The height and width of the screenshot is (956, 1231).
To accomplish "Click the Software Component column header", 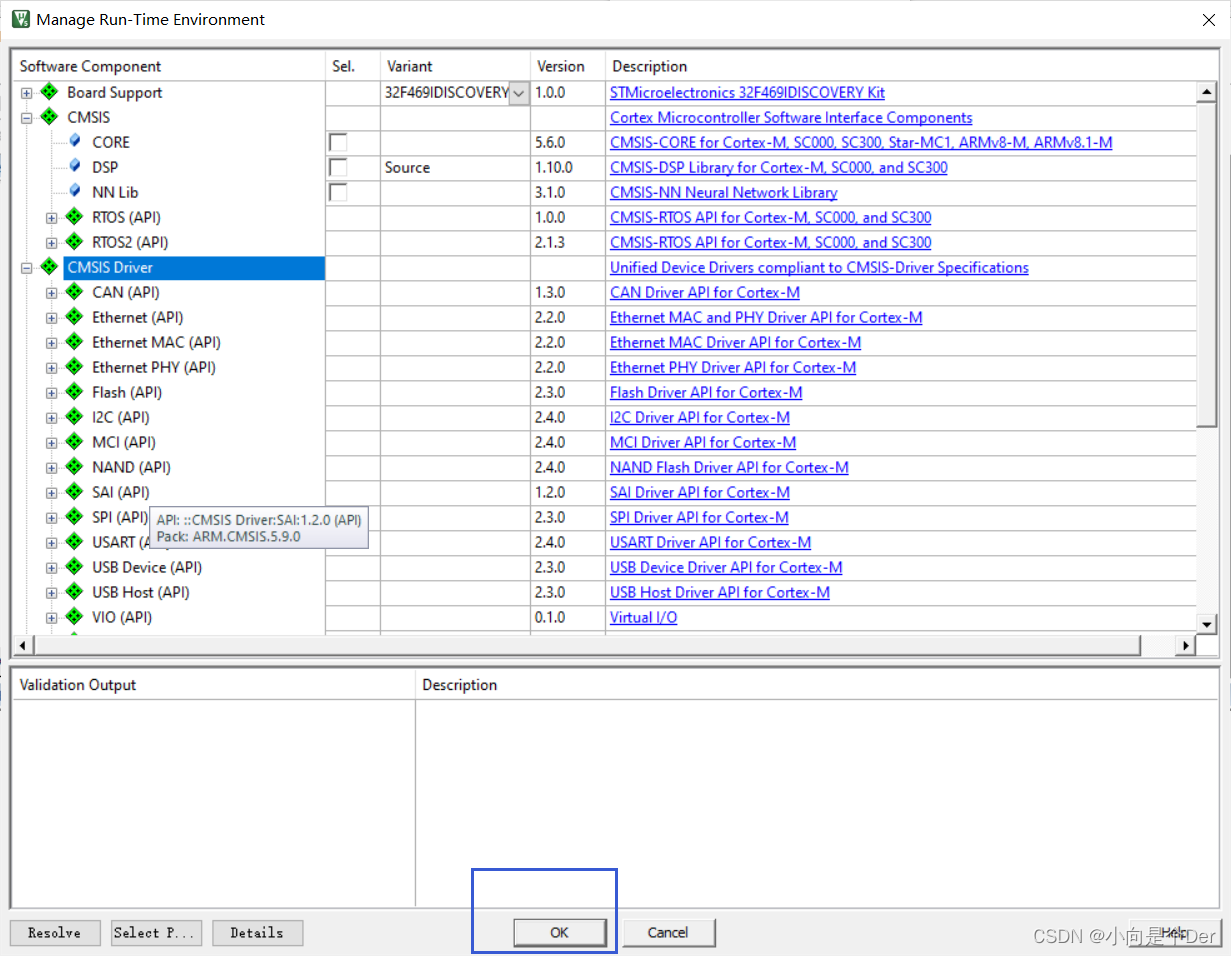I will (169, 66).
